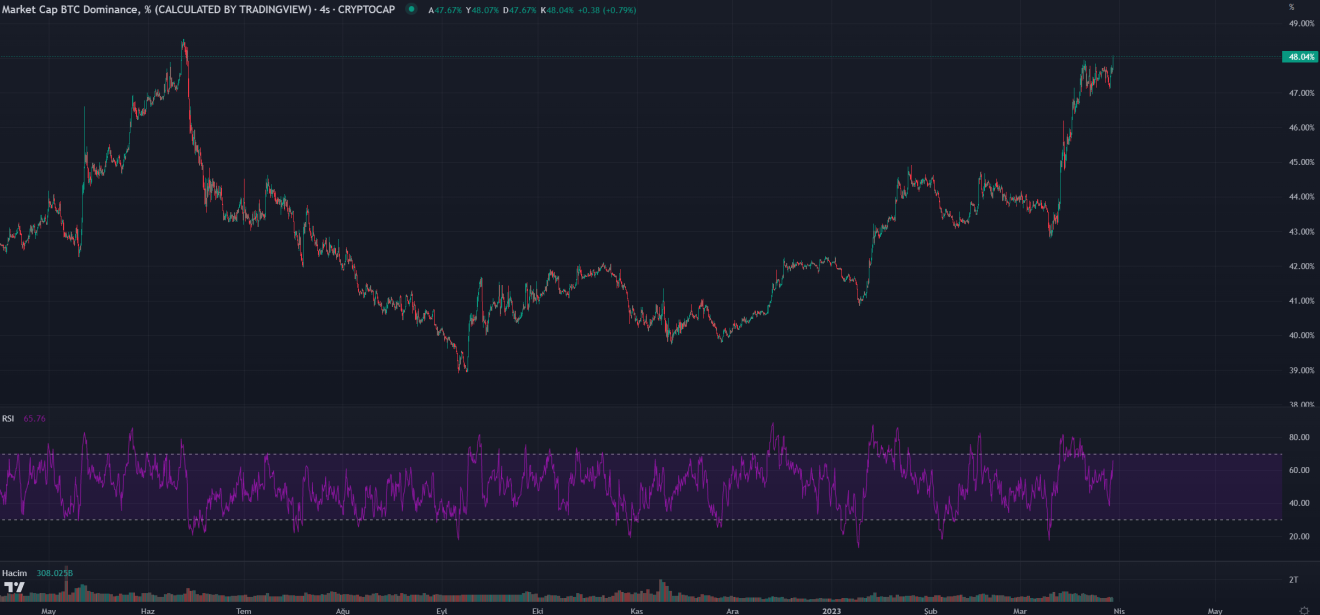Click the Eyl month on time axis
Viewport: 1320px width, 615px height.
point(441,609)
